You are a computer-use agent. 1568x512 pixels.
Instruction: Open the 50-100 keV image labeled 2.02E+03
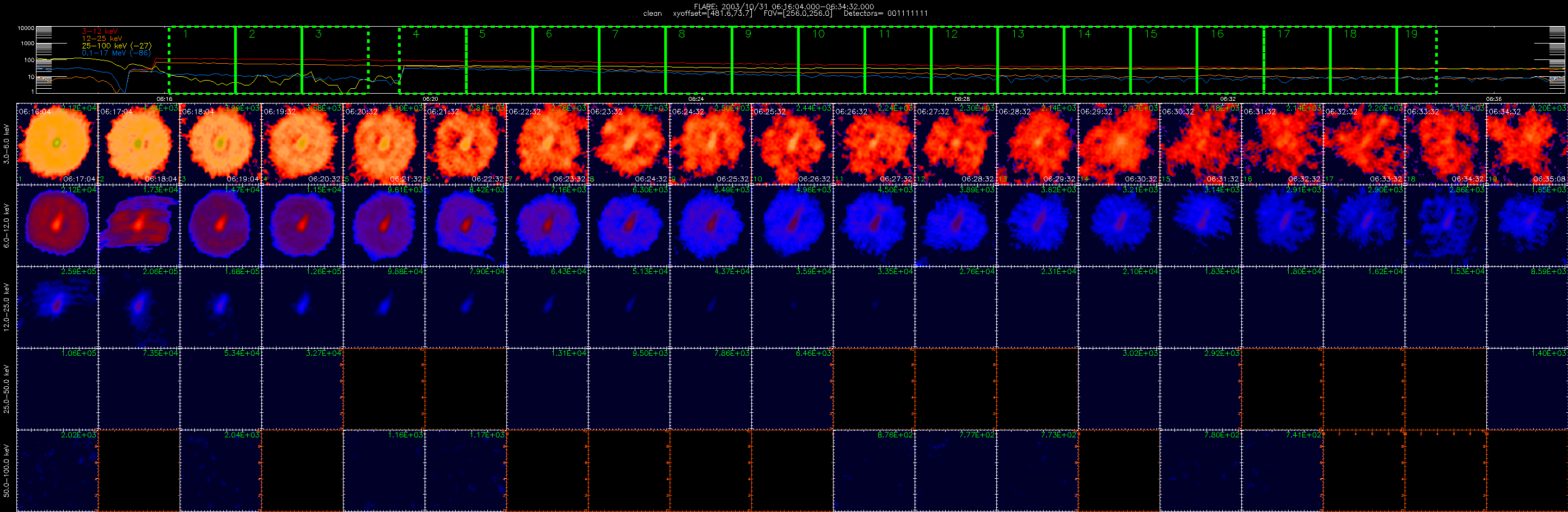coord(57,471)
